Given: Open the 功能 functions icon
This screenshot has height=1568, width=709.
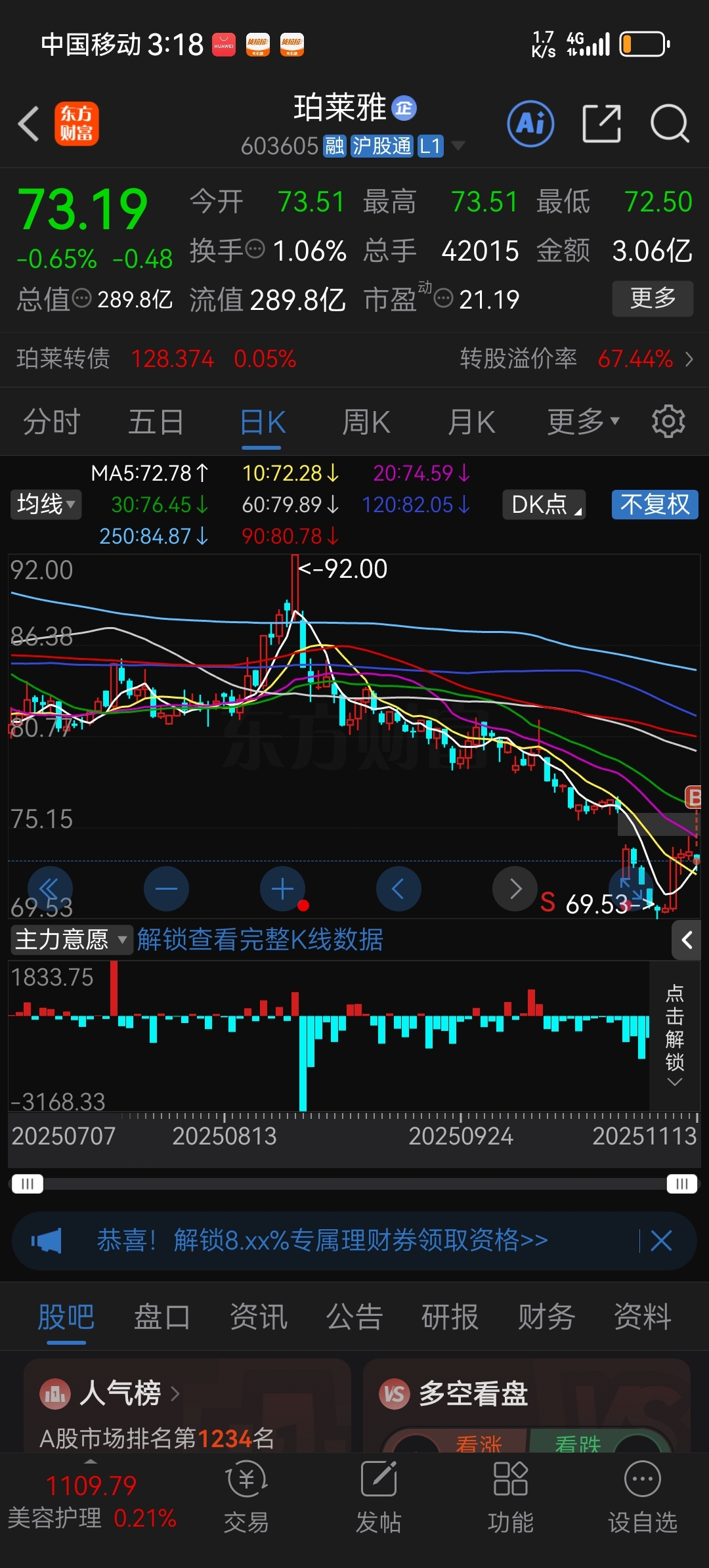Looking at the screenshot, I should click(510, 1498).
